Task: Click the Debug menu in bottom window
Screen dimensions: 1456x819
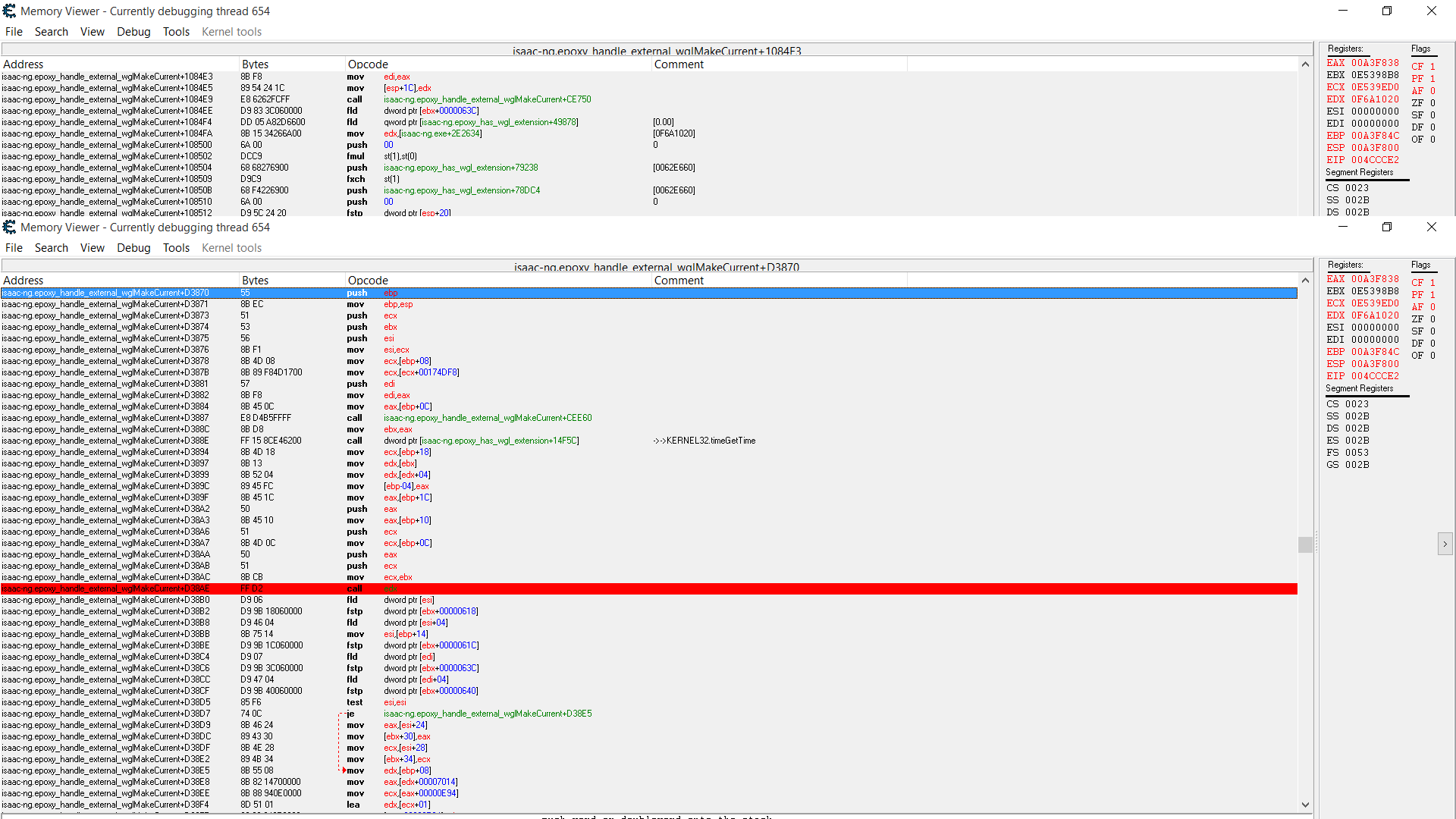Action: click(x=131, y=248)
